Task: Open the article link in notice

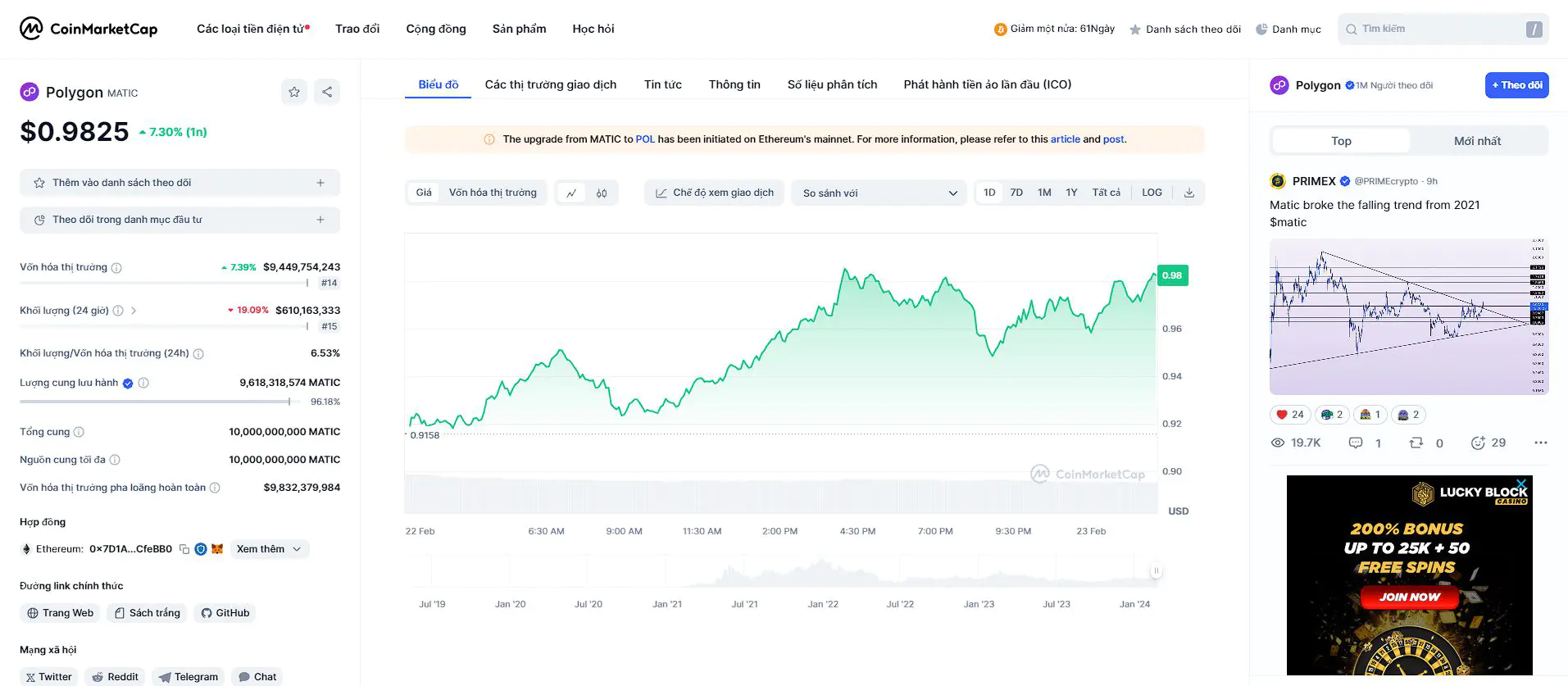Action: pyautogui.click(x=1066, y=139)
